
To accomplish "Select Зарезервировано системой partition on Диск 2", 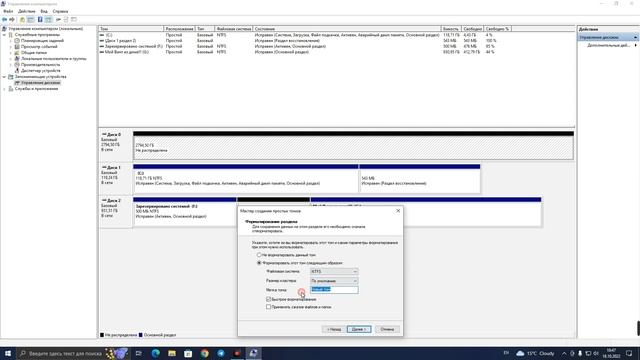I will point(184,213).
